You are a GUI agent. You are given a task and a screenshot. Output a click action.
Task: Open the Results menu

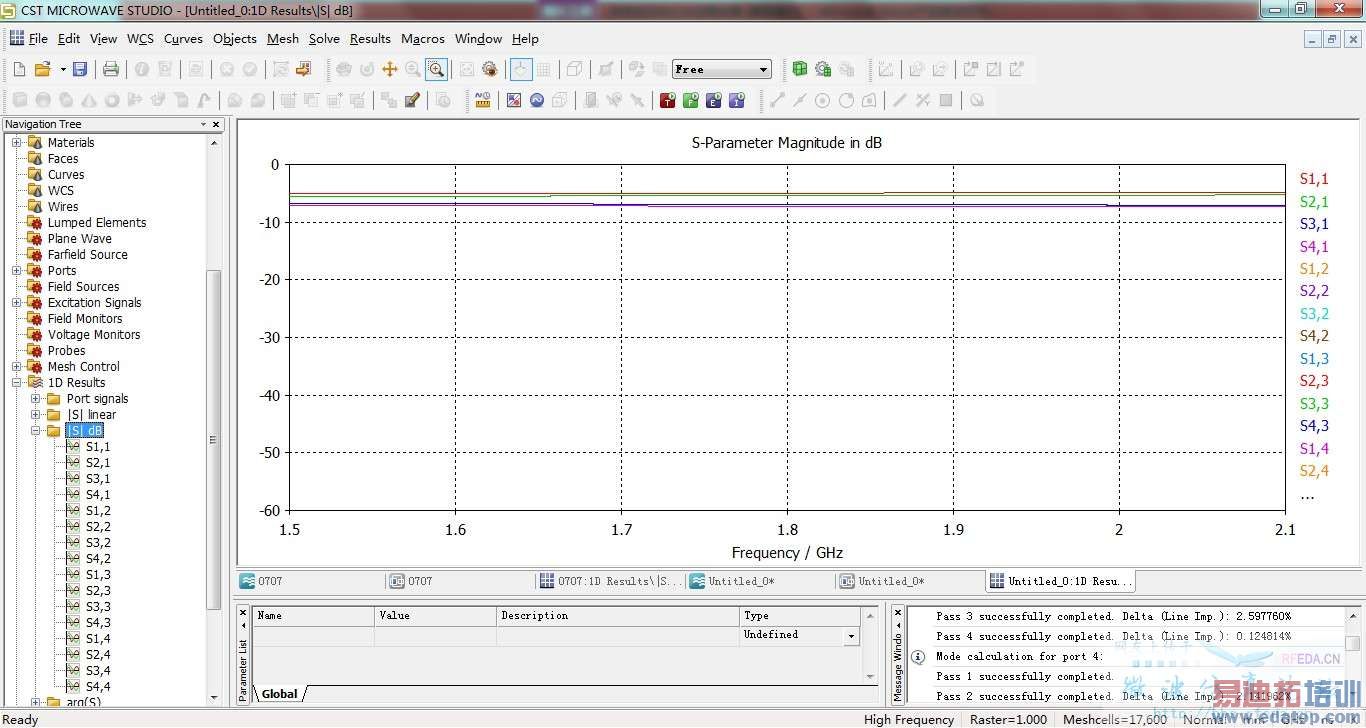[x=370, y=39]
